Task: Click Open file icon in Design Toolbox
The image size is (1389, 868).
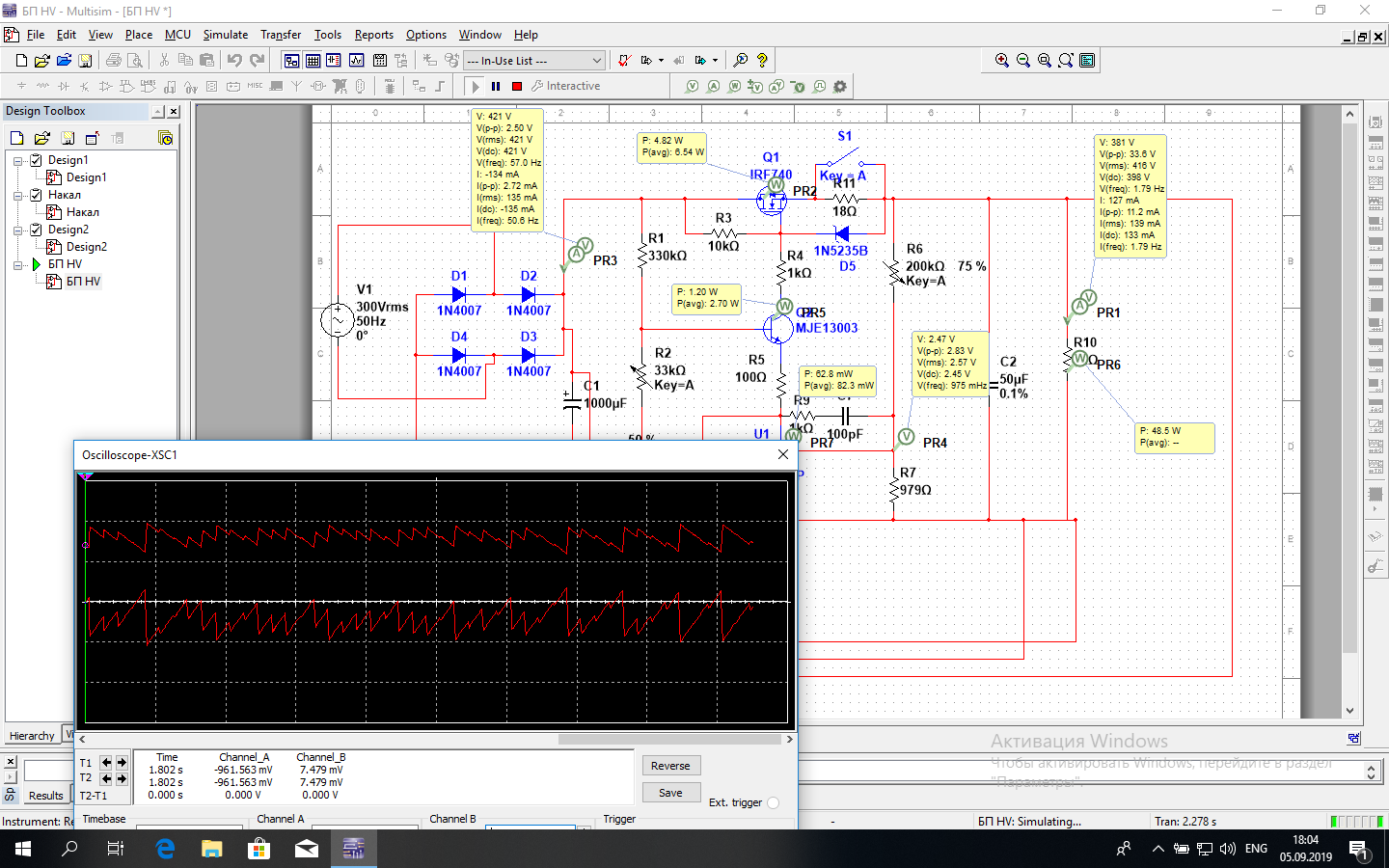Action: (x=42, y=138)
